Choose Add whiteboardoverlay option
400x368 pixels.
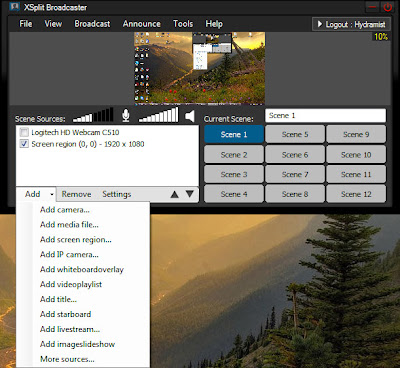point(83,269)
